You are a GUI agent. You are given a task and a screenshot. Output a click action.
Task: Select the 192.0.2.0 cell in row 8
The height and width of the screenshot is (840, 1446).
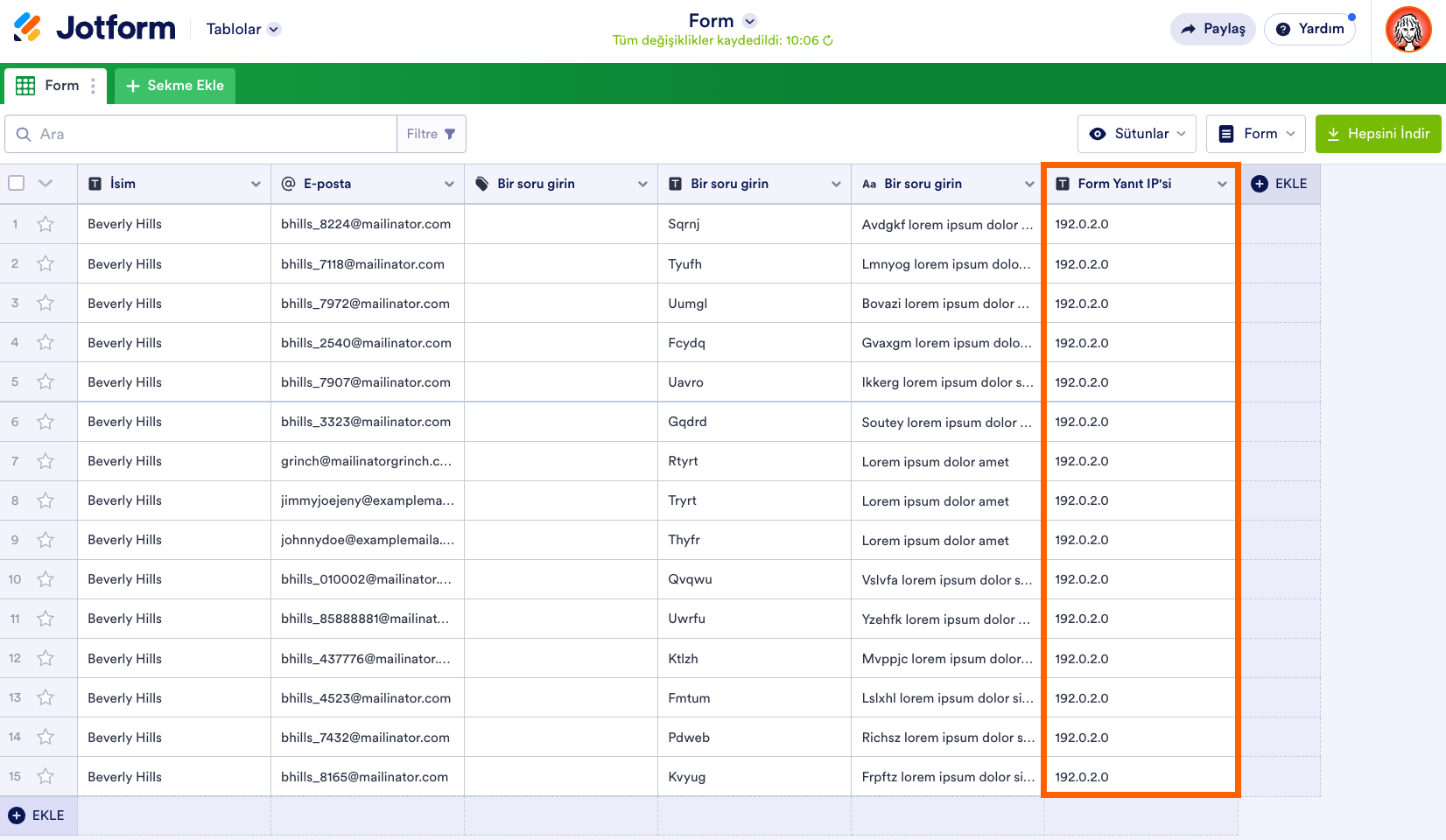[x=1141, y=500]
